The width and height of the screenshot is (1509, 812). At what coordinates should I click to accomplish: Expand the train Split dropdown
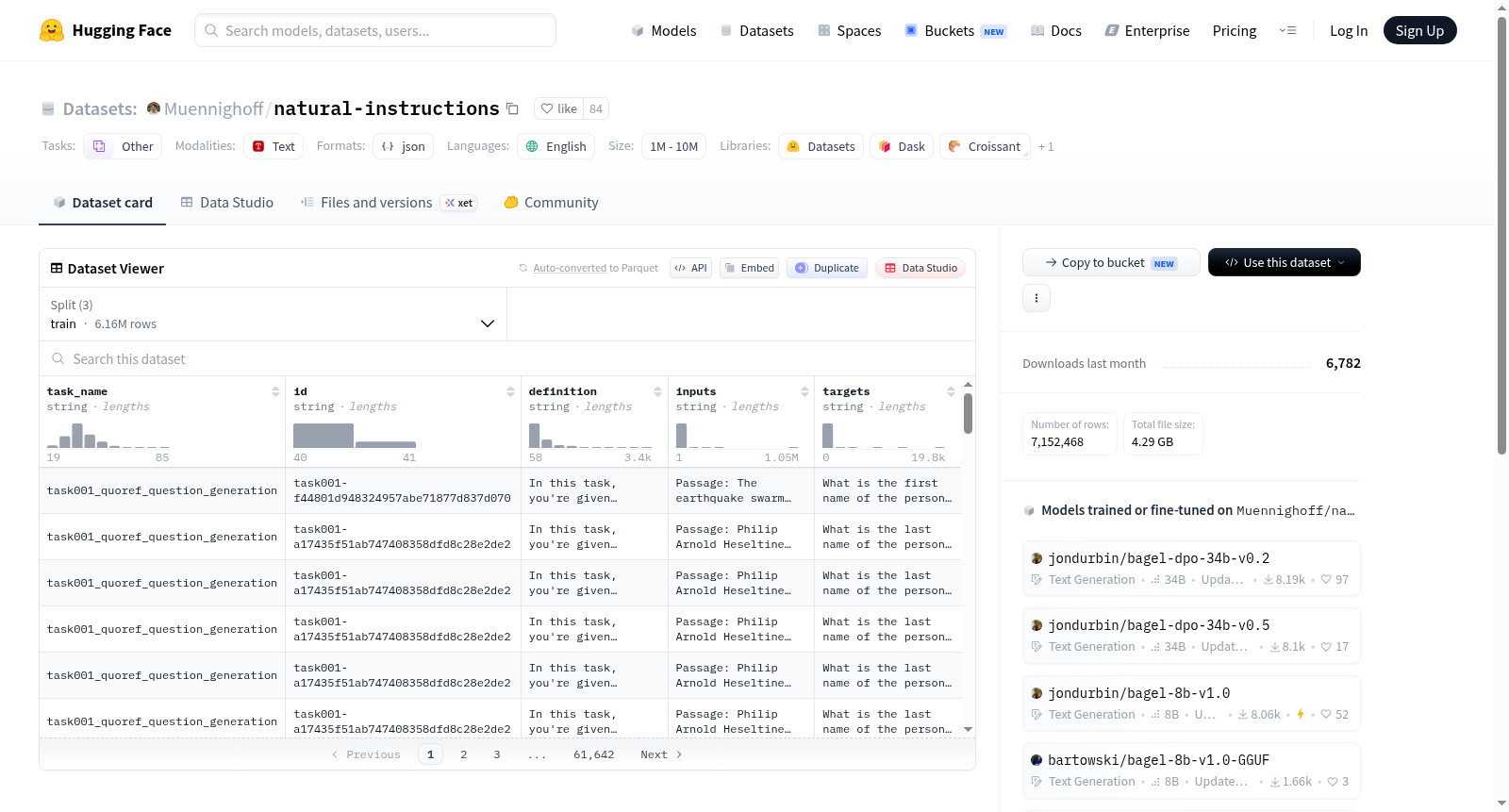click(x=273, y=314)
